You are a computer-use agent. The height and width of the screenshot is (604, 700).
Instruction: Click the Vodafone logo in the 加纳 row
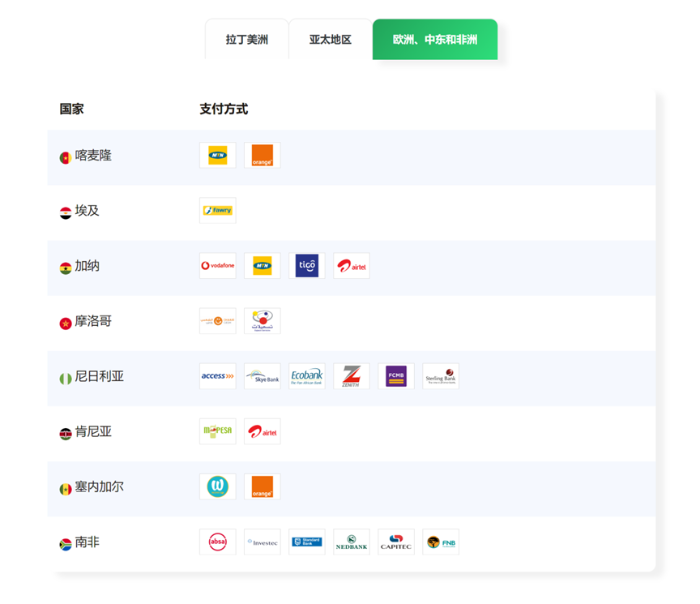click(217, 266)
